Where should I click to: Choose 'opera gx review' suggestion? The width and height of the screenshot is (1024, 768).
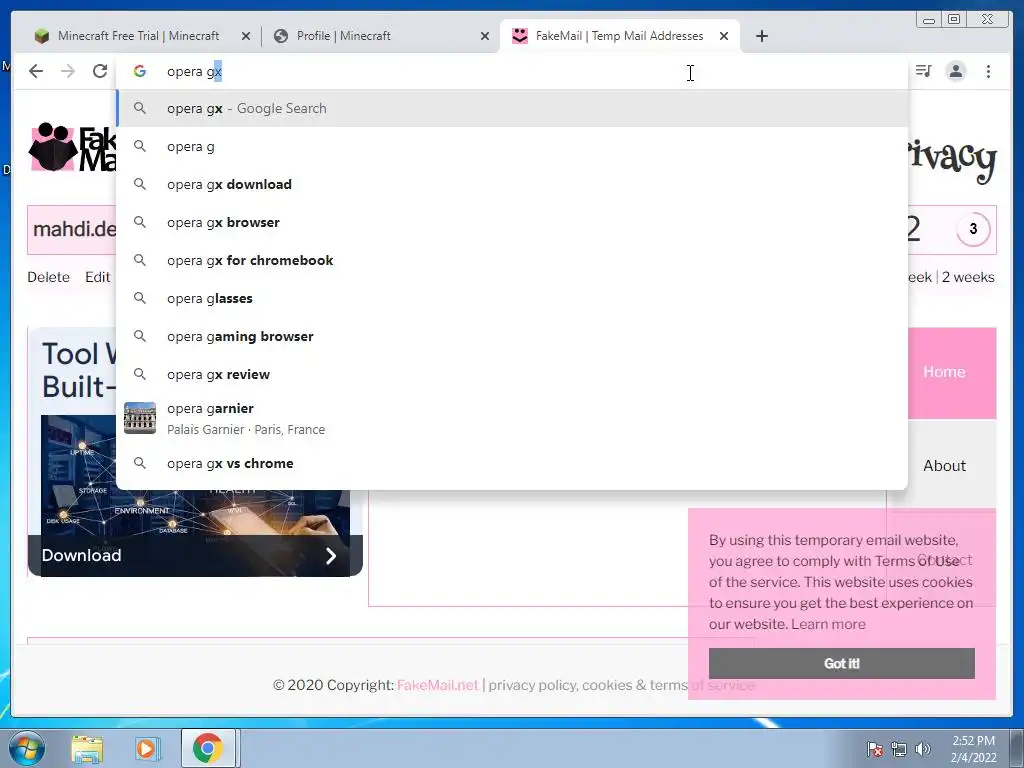tap(512, 374)
